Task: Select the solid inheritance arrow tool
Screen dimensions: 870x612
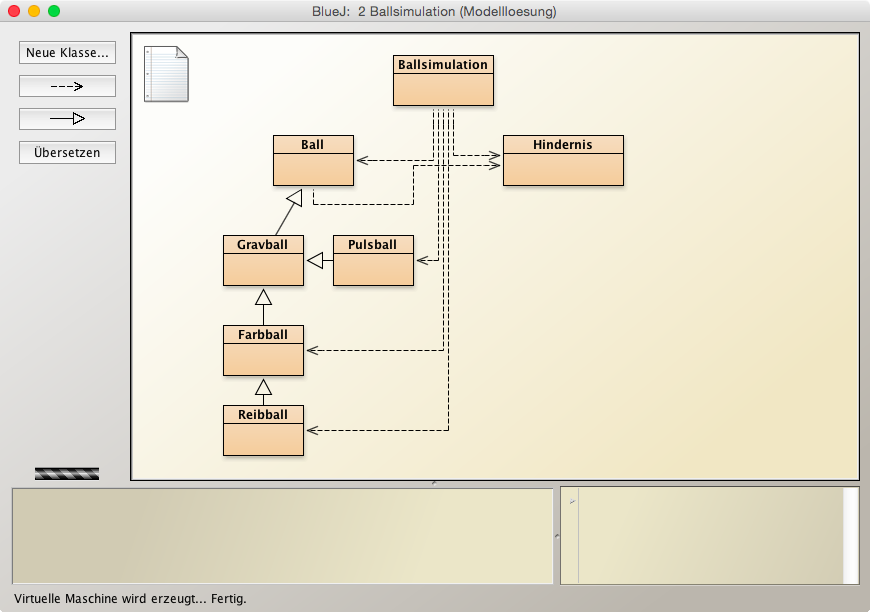Action: tap(67, 119)
